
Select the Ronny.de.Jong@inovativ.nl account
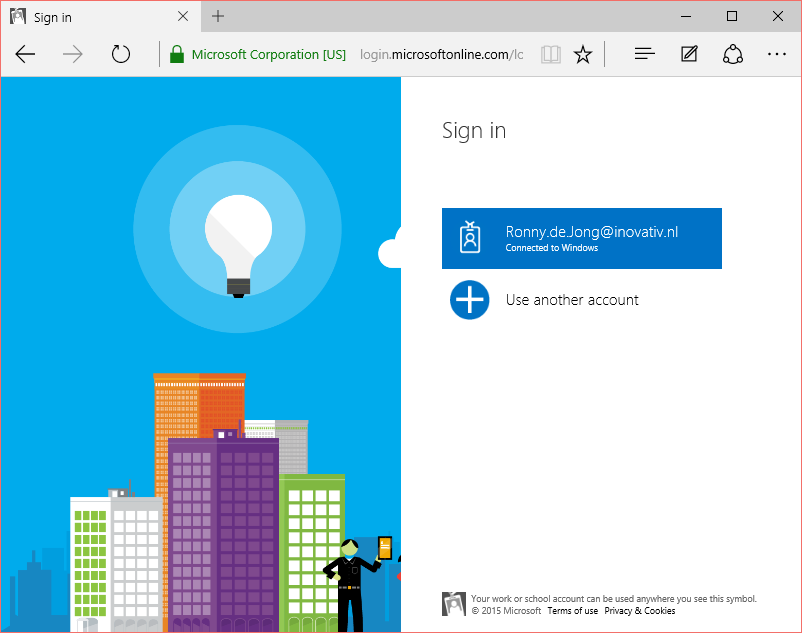click(582, 238)
